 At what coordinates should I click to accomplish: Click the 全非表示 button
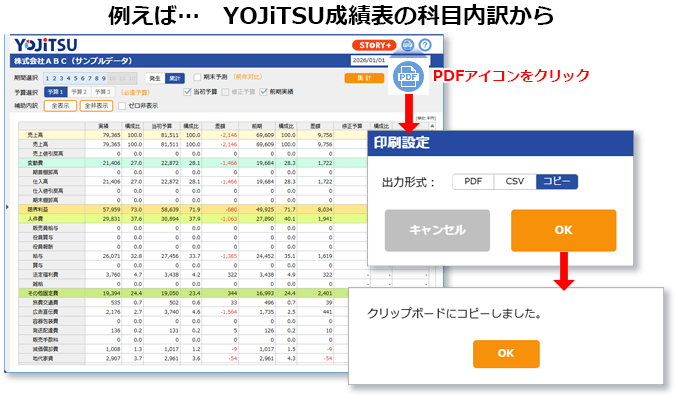pyautogui.click(x=96, y=106)
